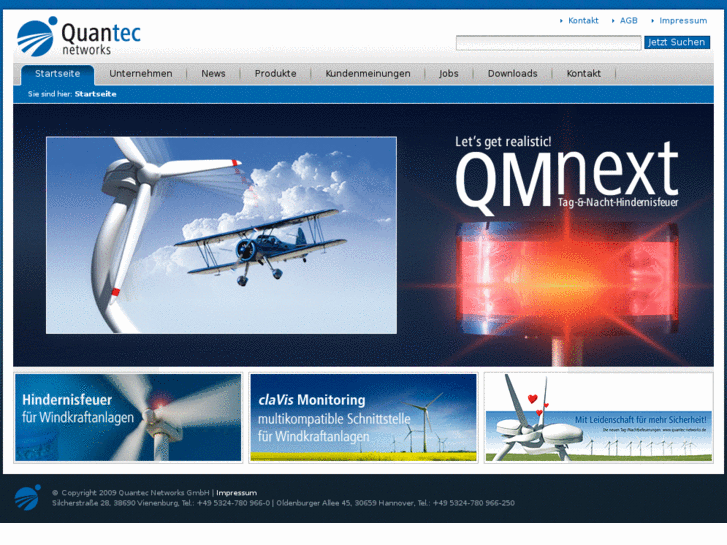This screenshot has height=545, width=727.
Task: Click the Impressum link in the footer
Action: (236, 493)
